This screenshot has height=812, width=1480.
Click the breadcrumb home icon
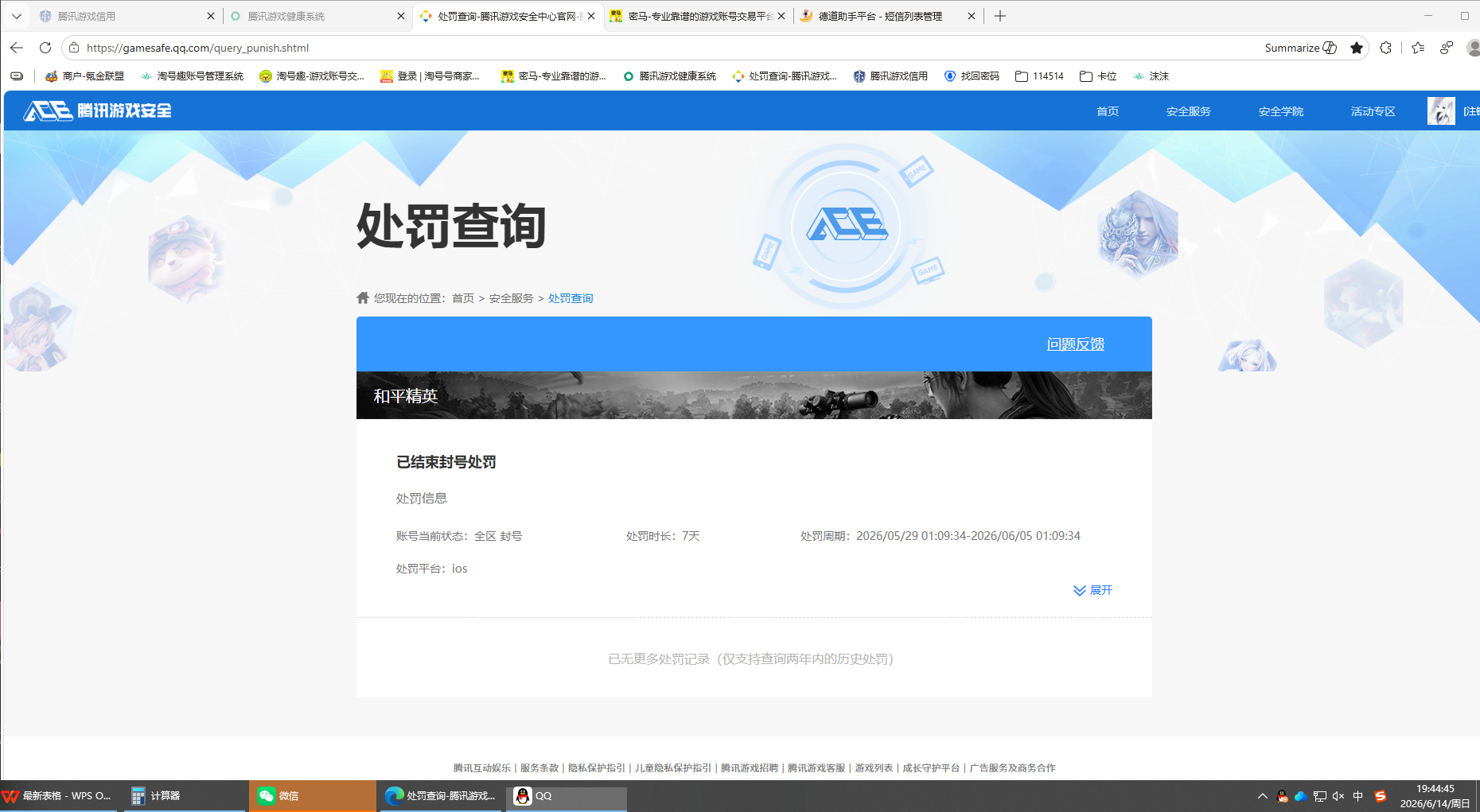363,297
